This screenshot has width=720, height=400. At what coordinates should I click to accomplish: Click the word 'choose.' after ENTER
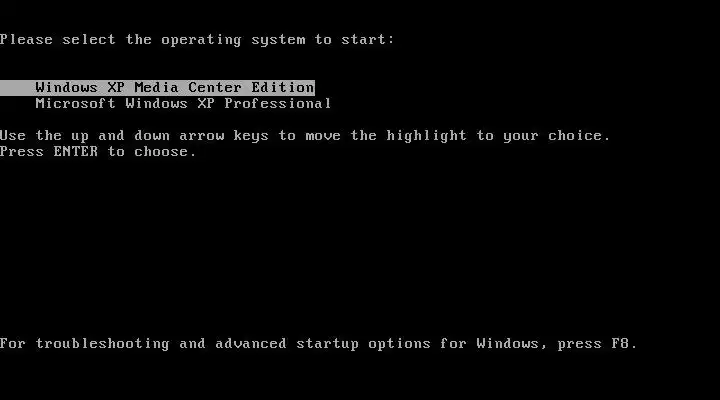point(165,152)
